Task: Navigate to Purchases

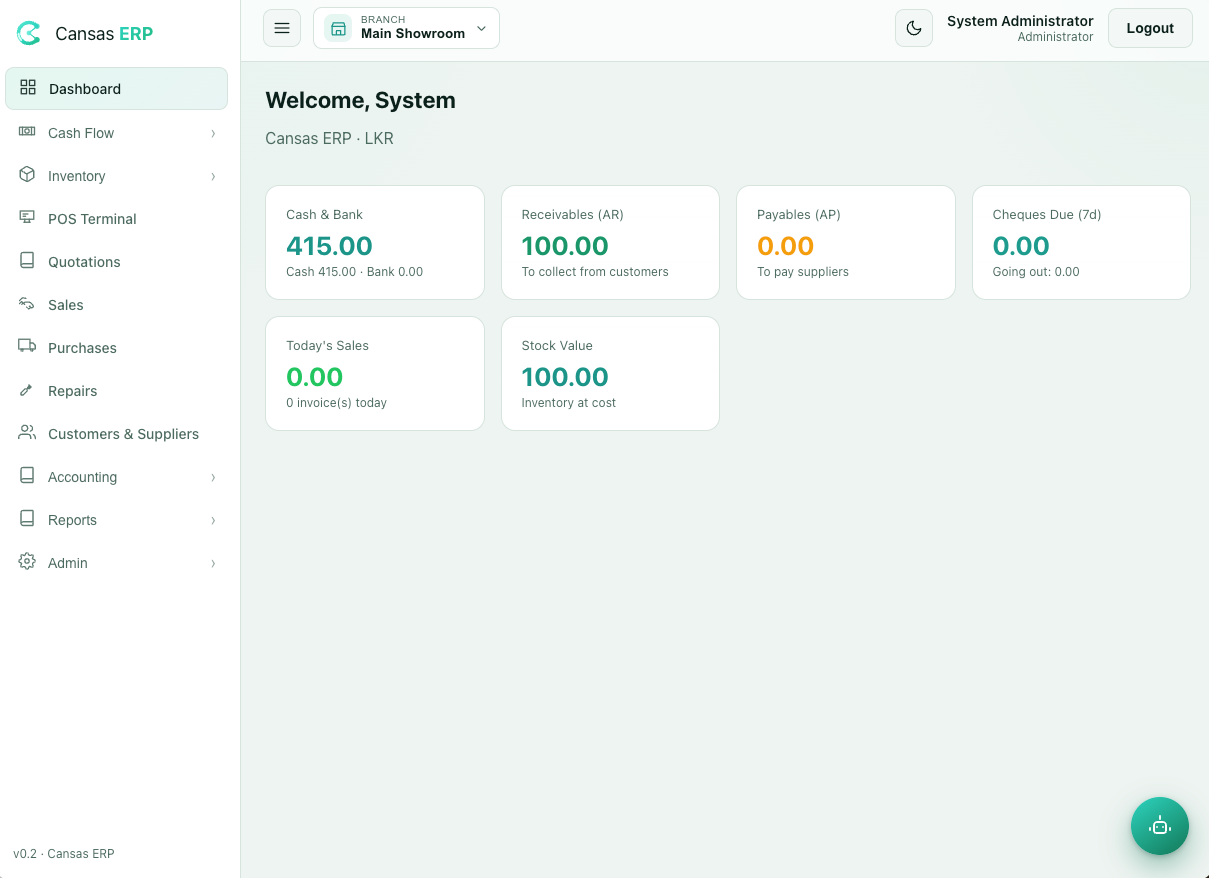Action: tap(116, 348)
